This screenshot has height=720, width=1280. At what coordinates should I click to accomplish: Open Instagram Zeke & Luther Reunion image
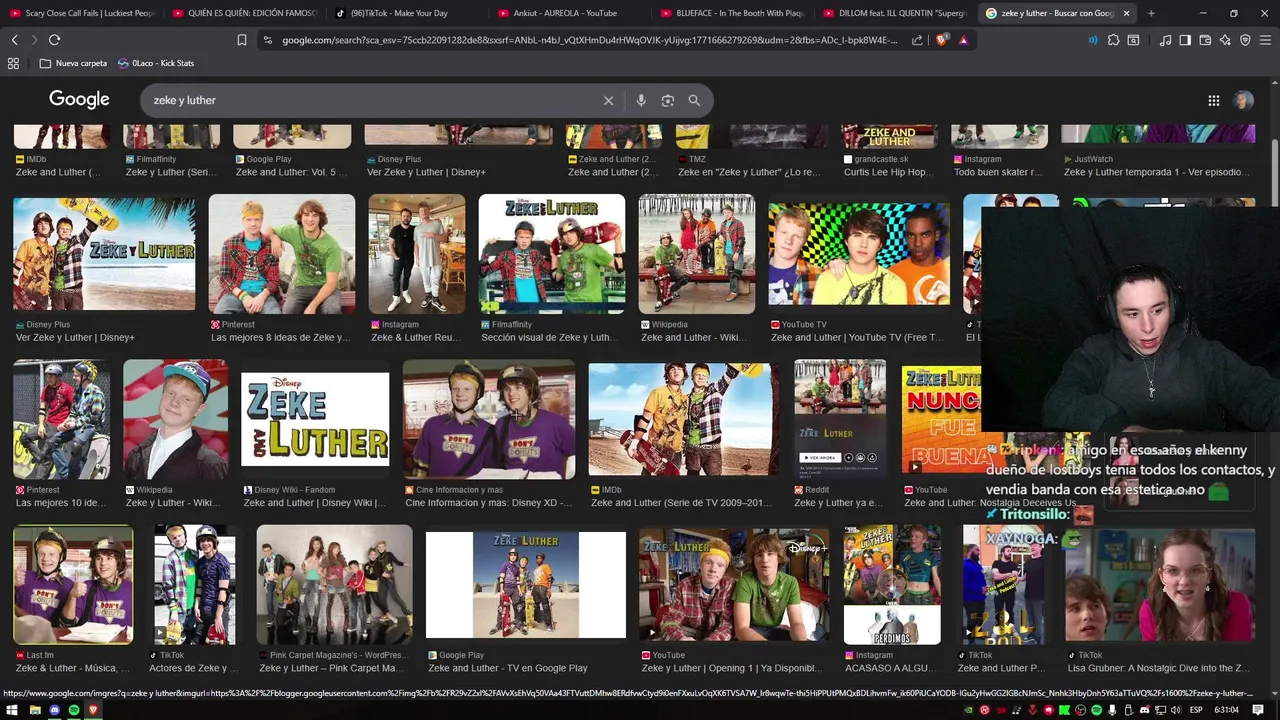(x=416, y=254)
